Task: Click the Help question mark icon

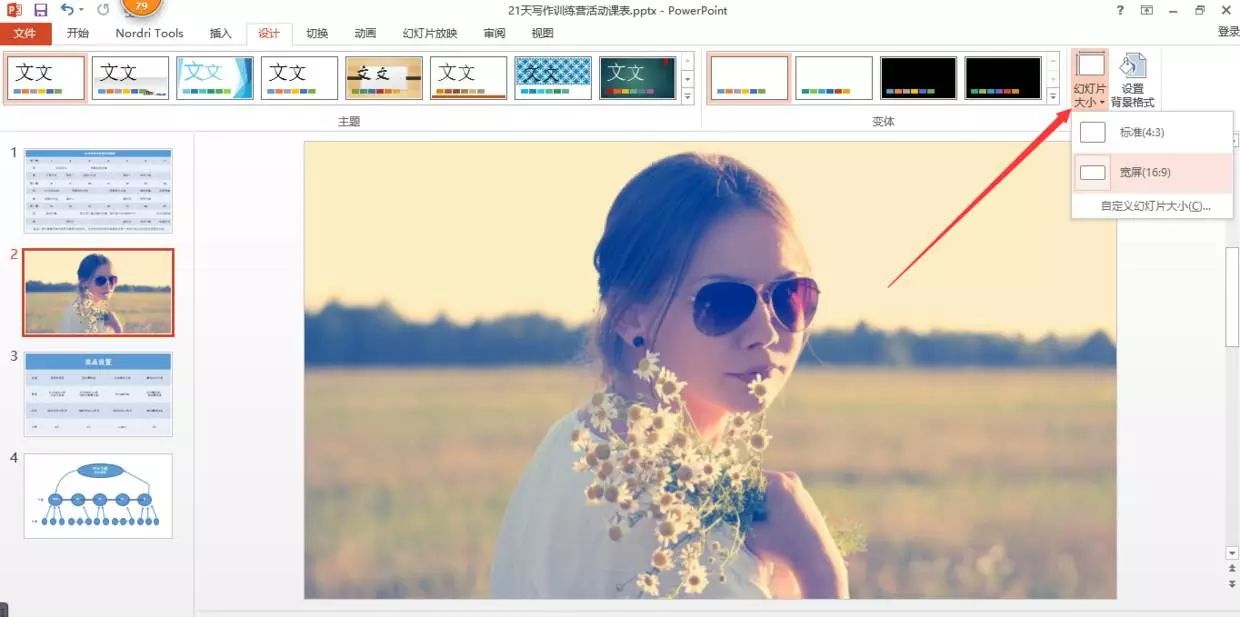Action: [x=1120, y=10]
